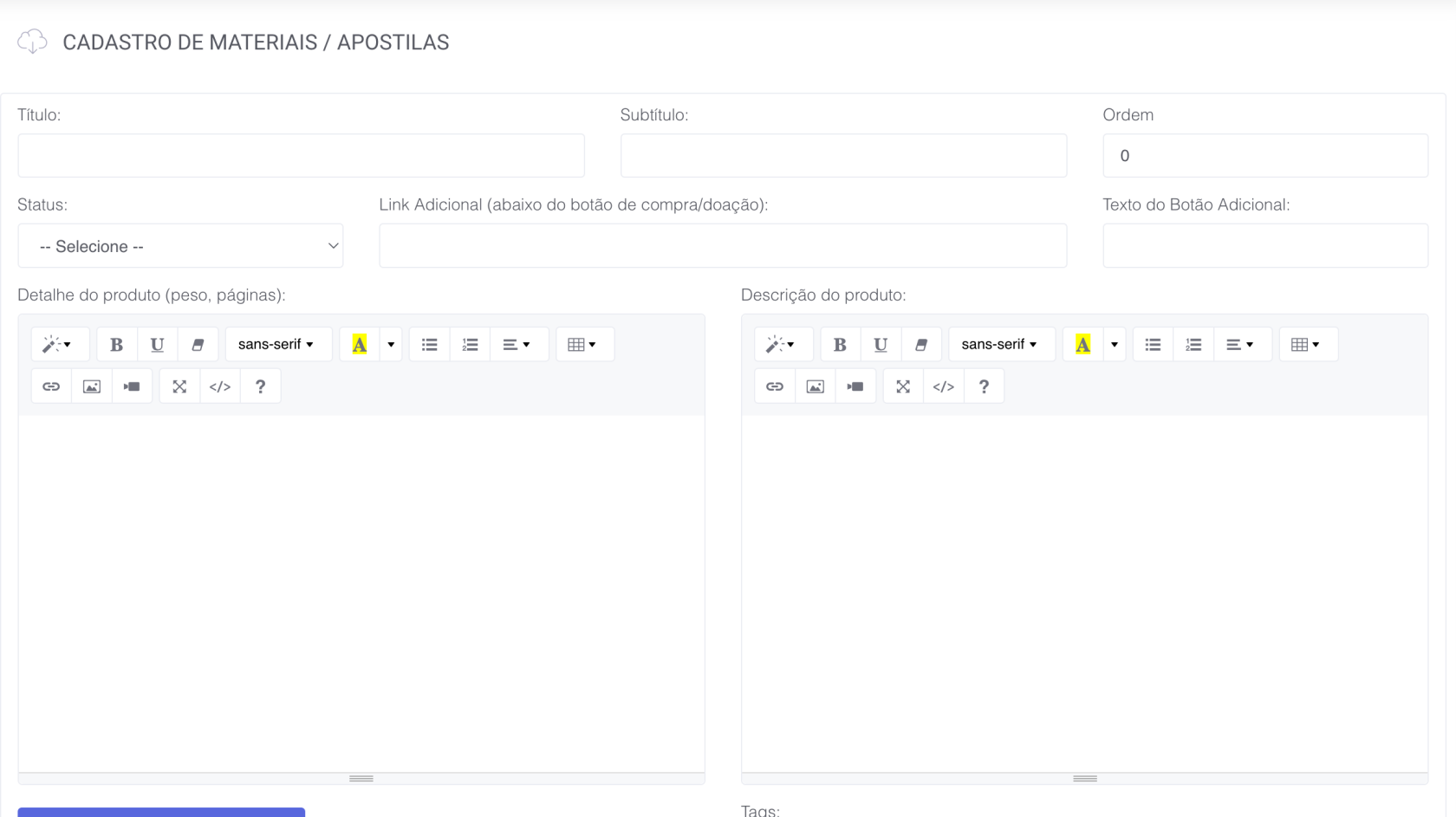Click Underline in the Descrição do produto editor
This screenshot has height=817, width=1456.
881,345
